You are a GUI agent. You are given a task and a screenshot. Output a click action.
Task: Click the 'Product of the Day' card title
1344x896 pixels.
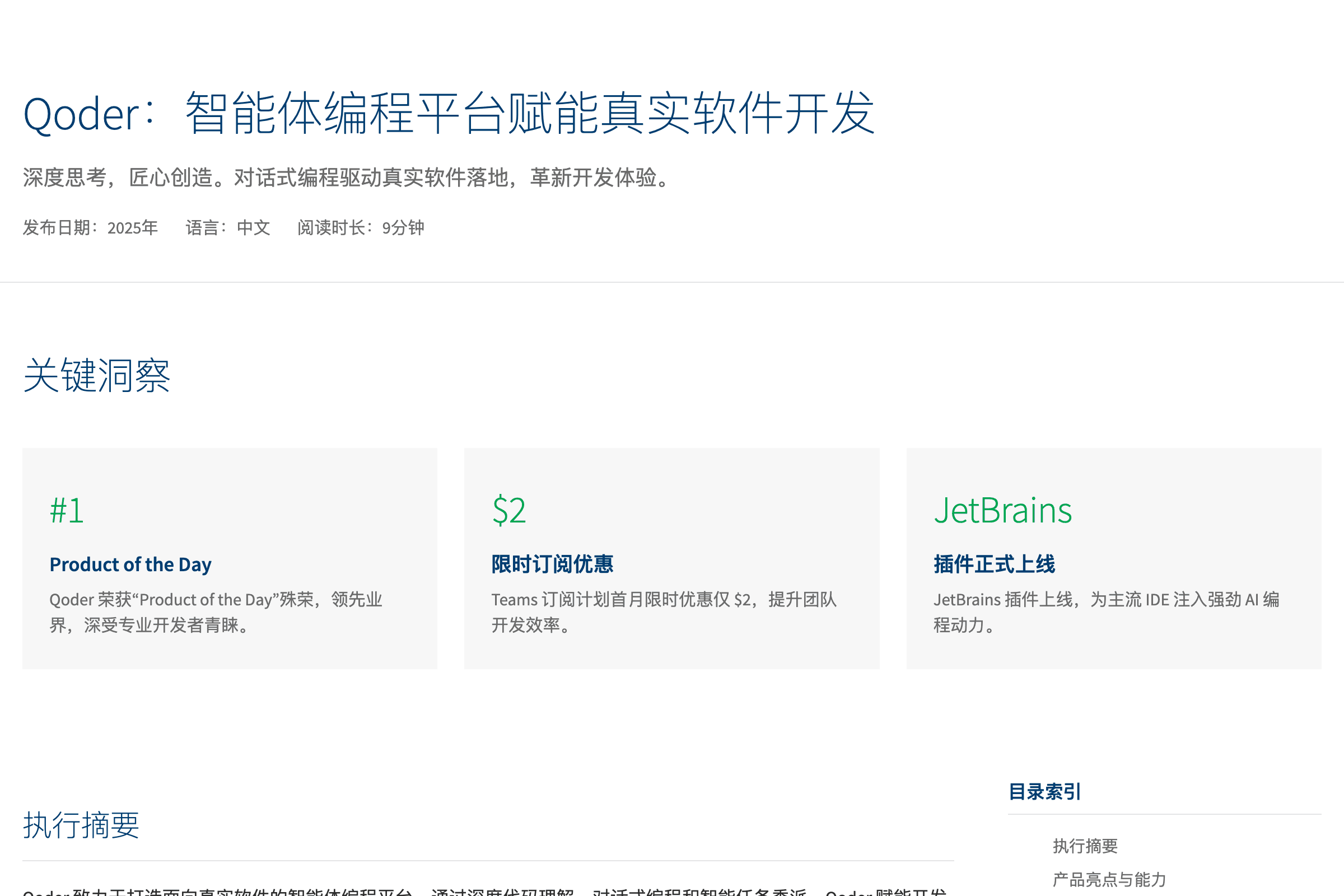(130, 564)
